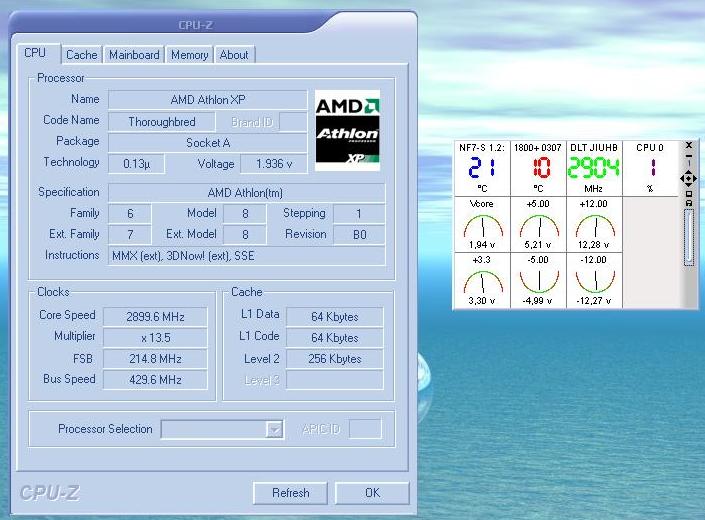Click the move arrows icon on monitor widget
Viewport: 705px width, 520px height.
point(688,178)
